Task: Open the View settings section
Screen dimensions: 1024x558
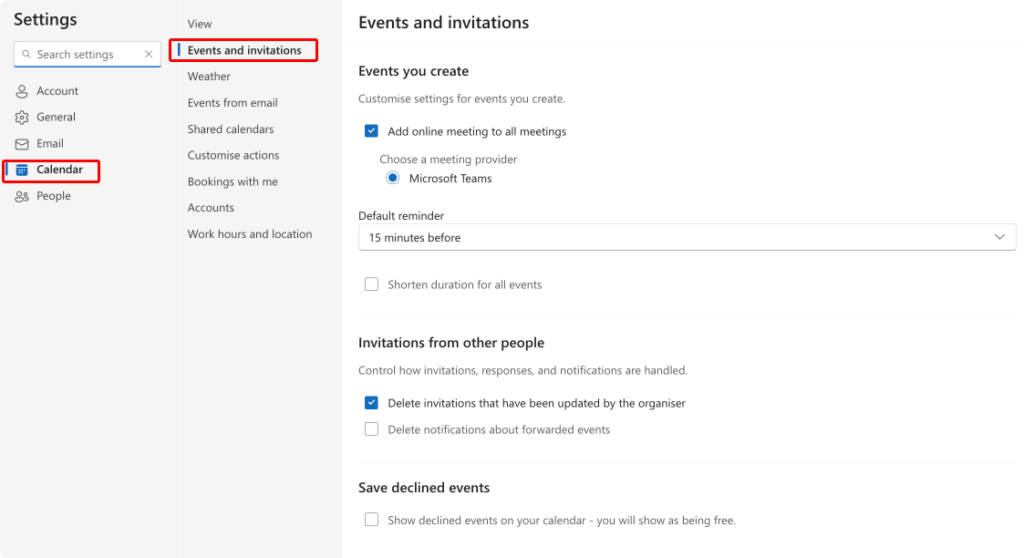Action: [x=200, y=24]
